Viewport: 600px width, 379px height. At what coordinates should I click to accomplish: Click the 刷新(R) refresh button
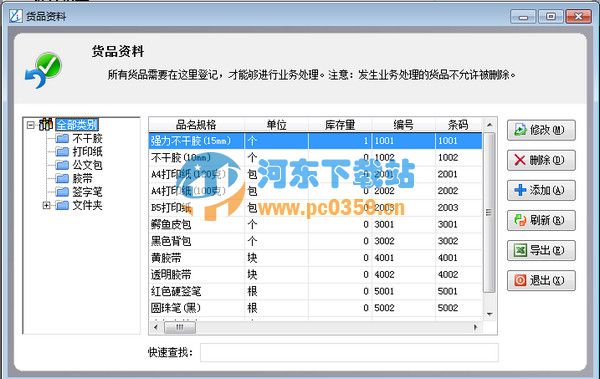541,221
